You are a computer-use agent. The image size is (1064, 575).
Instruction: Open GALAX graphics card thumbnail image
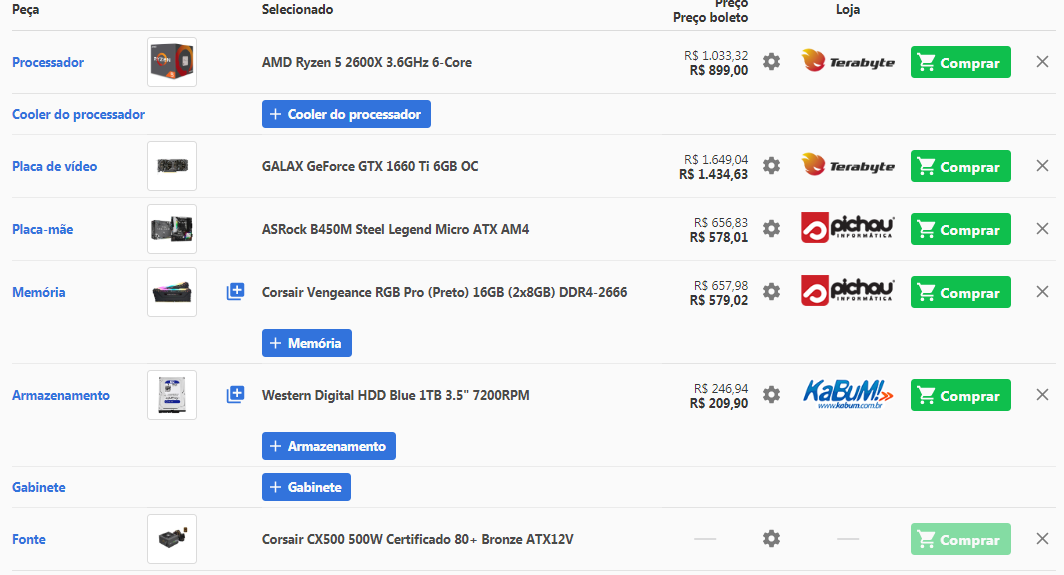[x=172, y=166]
